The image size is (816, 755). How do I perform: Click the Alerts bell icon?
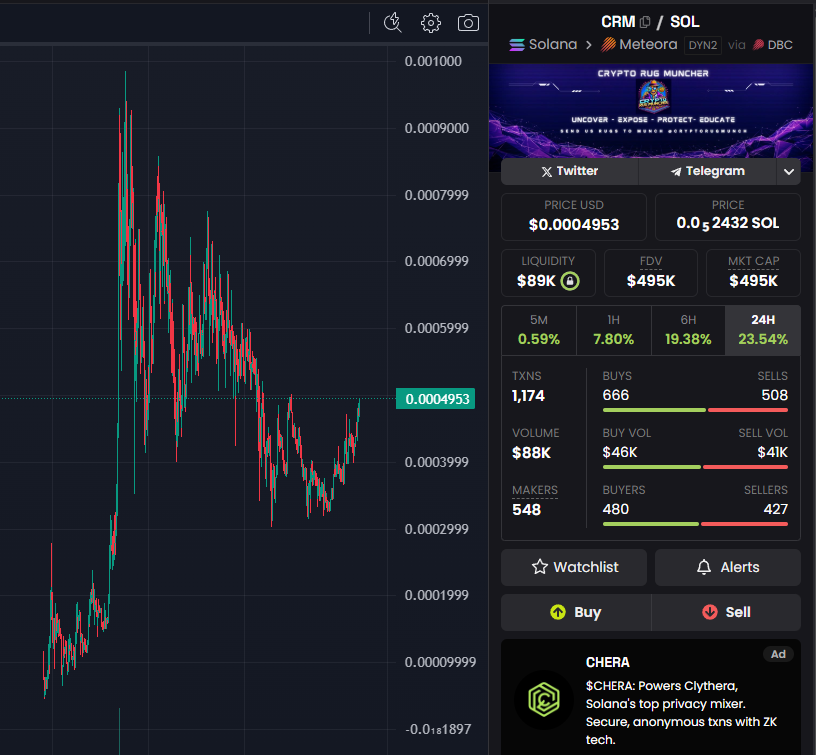(x=704, y=567)
